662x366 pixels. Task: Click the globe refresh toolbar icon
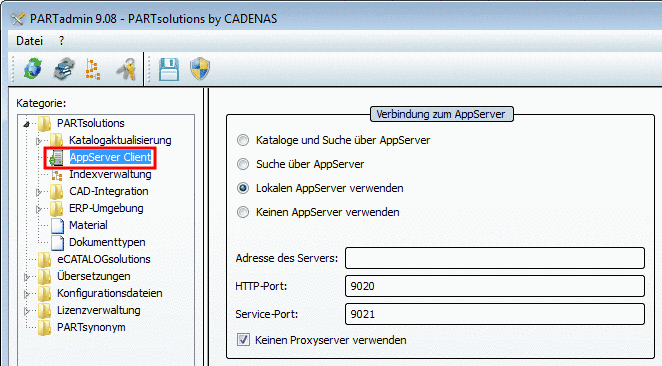pos(33,69)
